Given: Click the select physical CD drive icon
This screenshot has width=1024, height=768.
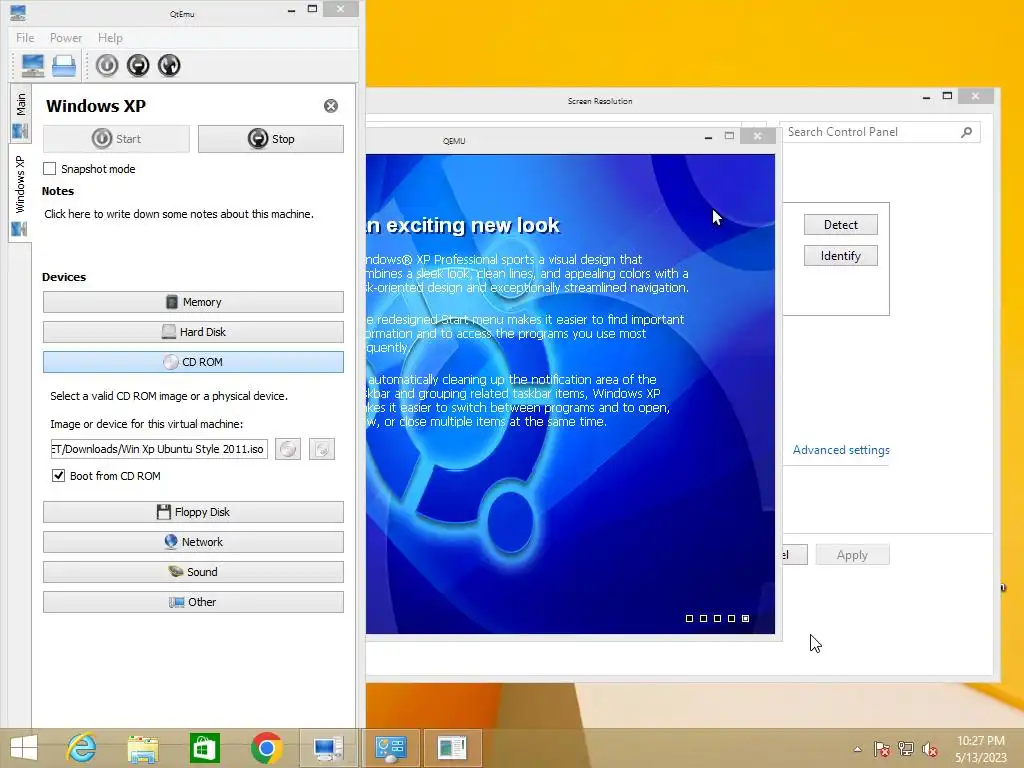Looking at the screenshot, I should pos(322,449).
